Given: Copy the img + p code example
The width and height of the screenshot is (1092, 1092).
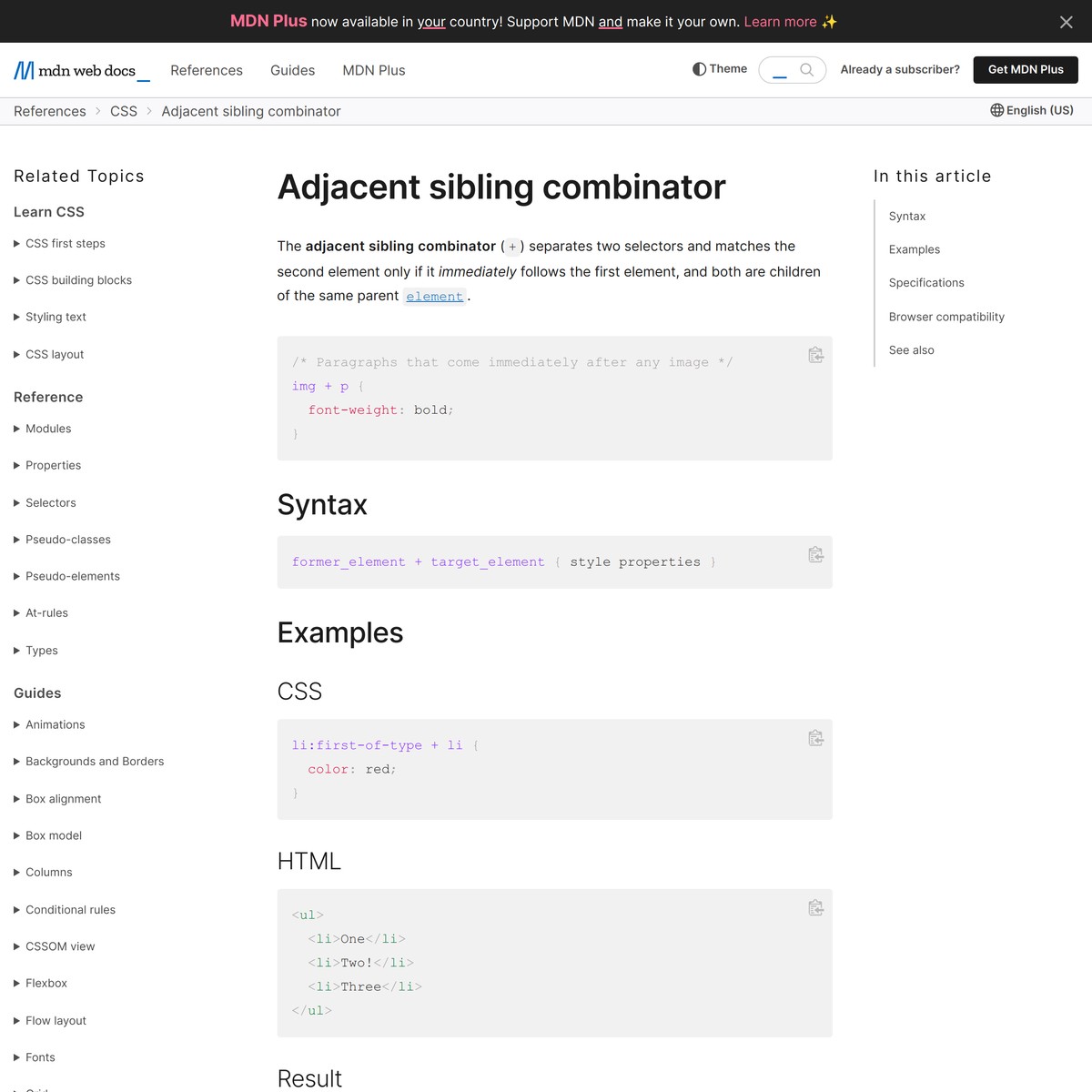Looking at the screenshot, I should pos(815,355).
